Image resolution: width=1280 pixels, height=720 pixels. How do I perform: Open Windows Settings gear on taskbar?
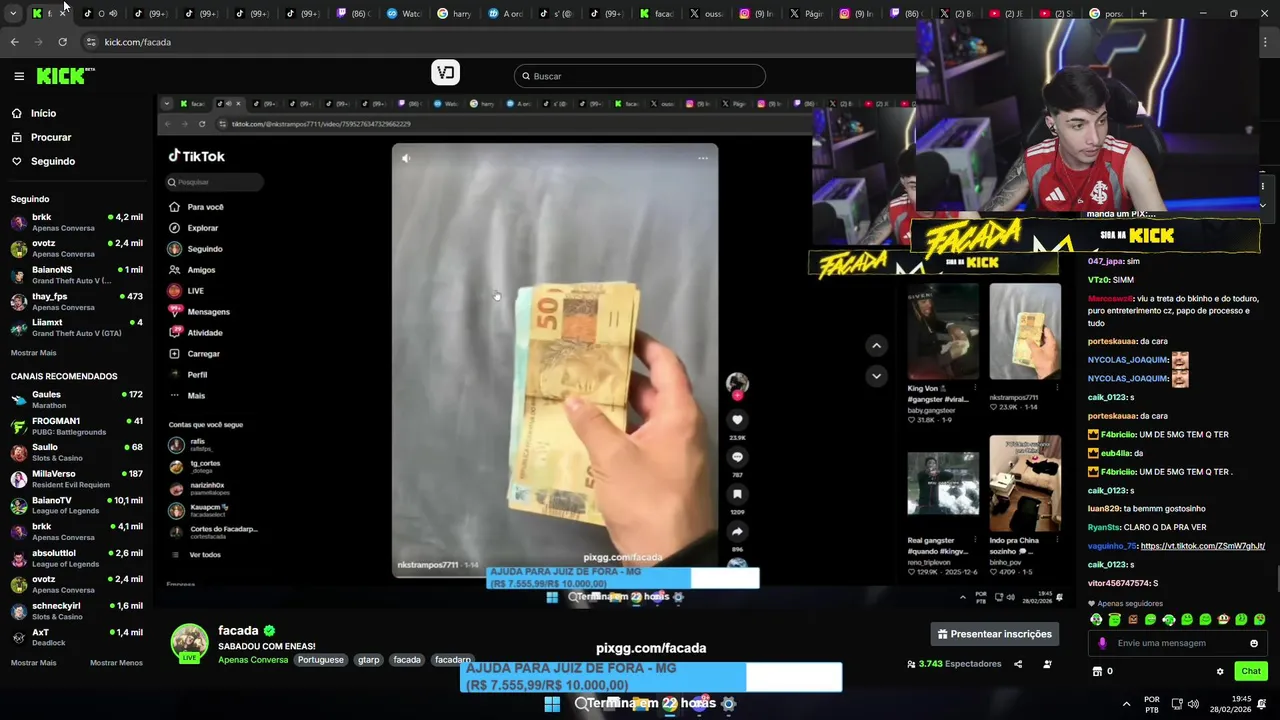(728, 704)
